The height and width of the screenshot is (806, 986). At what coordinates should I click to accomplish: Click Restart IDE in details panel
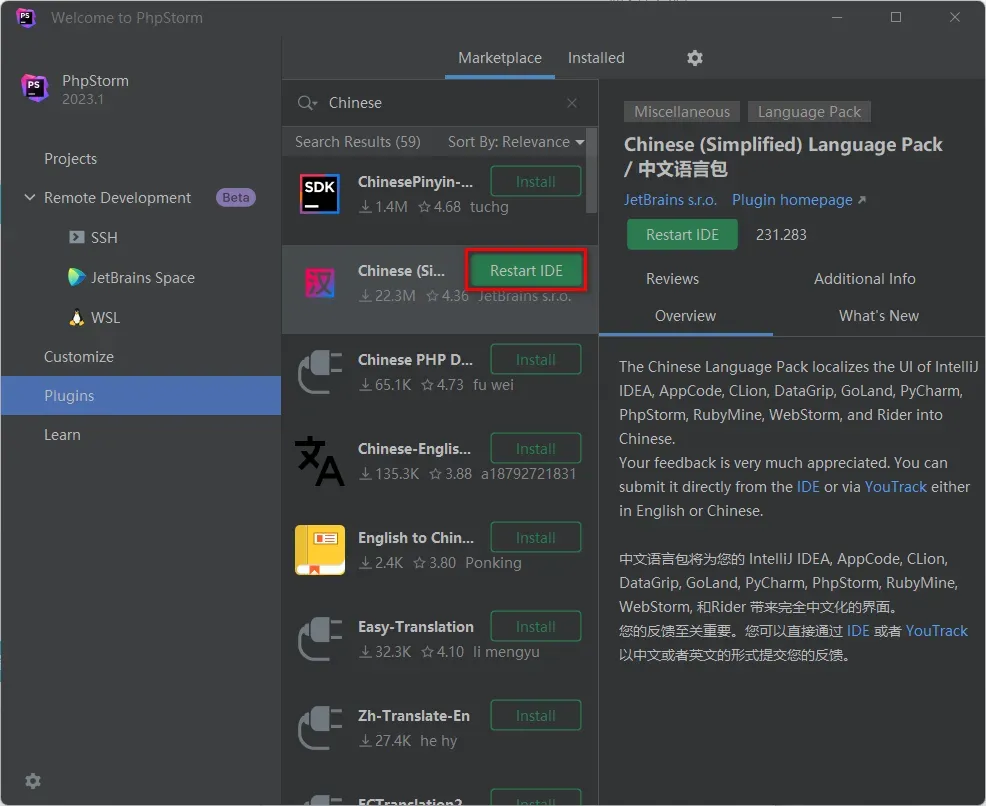pos(682,235)
